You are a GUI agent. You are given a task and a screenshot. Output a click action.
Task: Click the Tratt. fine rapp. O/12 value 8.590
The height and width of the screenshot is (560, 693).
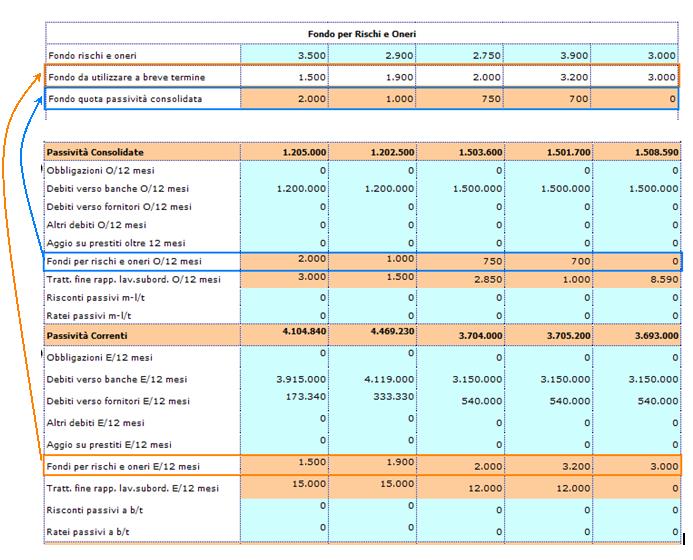pyautogui.click(x=664, y=279)
